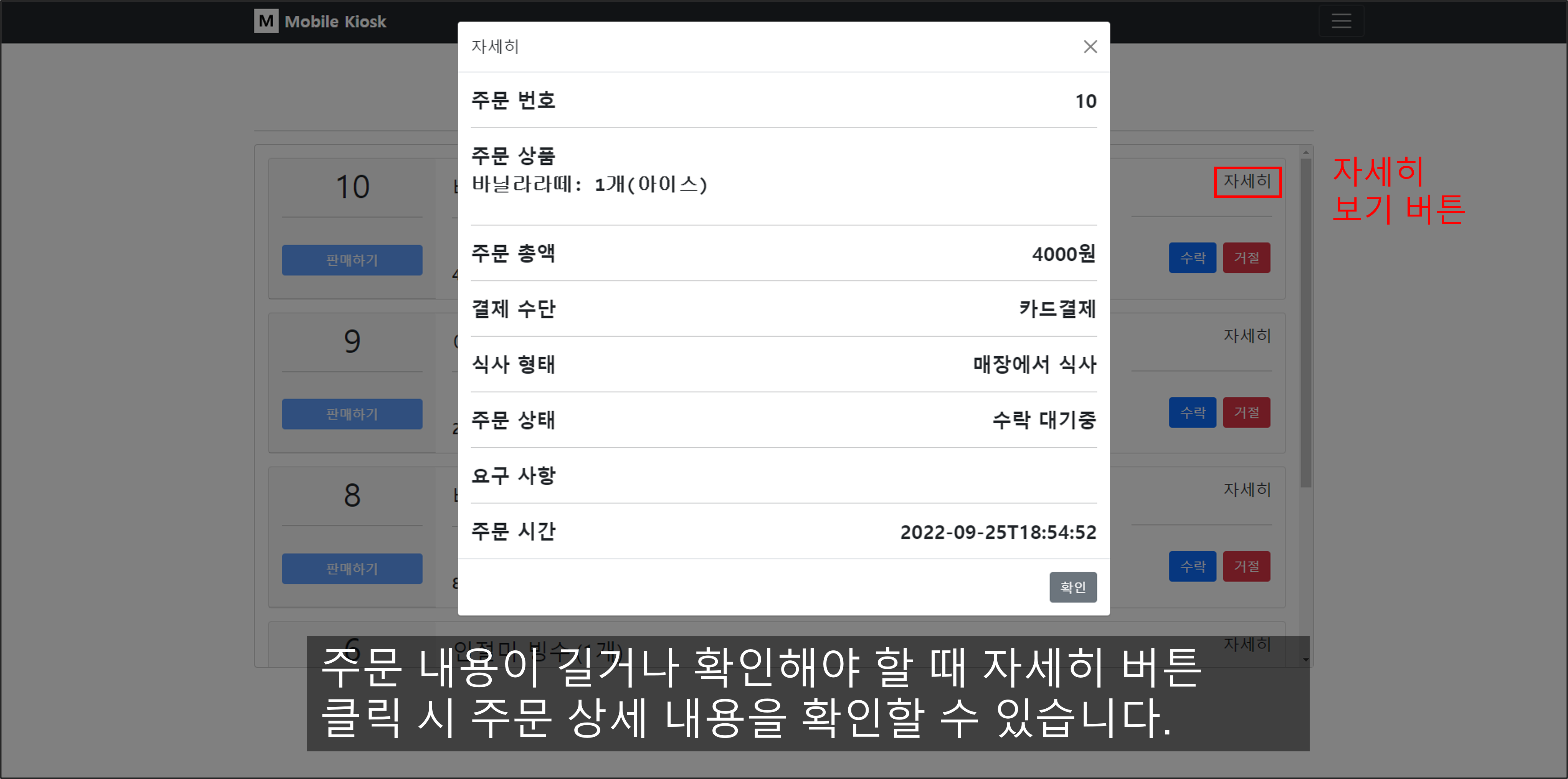Click the 주문 상태 label in the modal
Viewport: 1568px width, 779px height.
tap(514, 420)
